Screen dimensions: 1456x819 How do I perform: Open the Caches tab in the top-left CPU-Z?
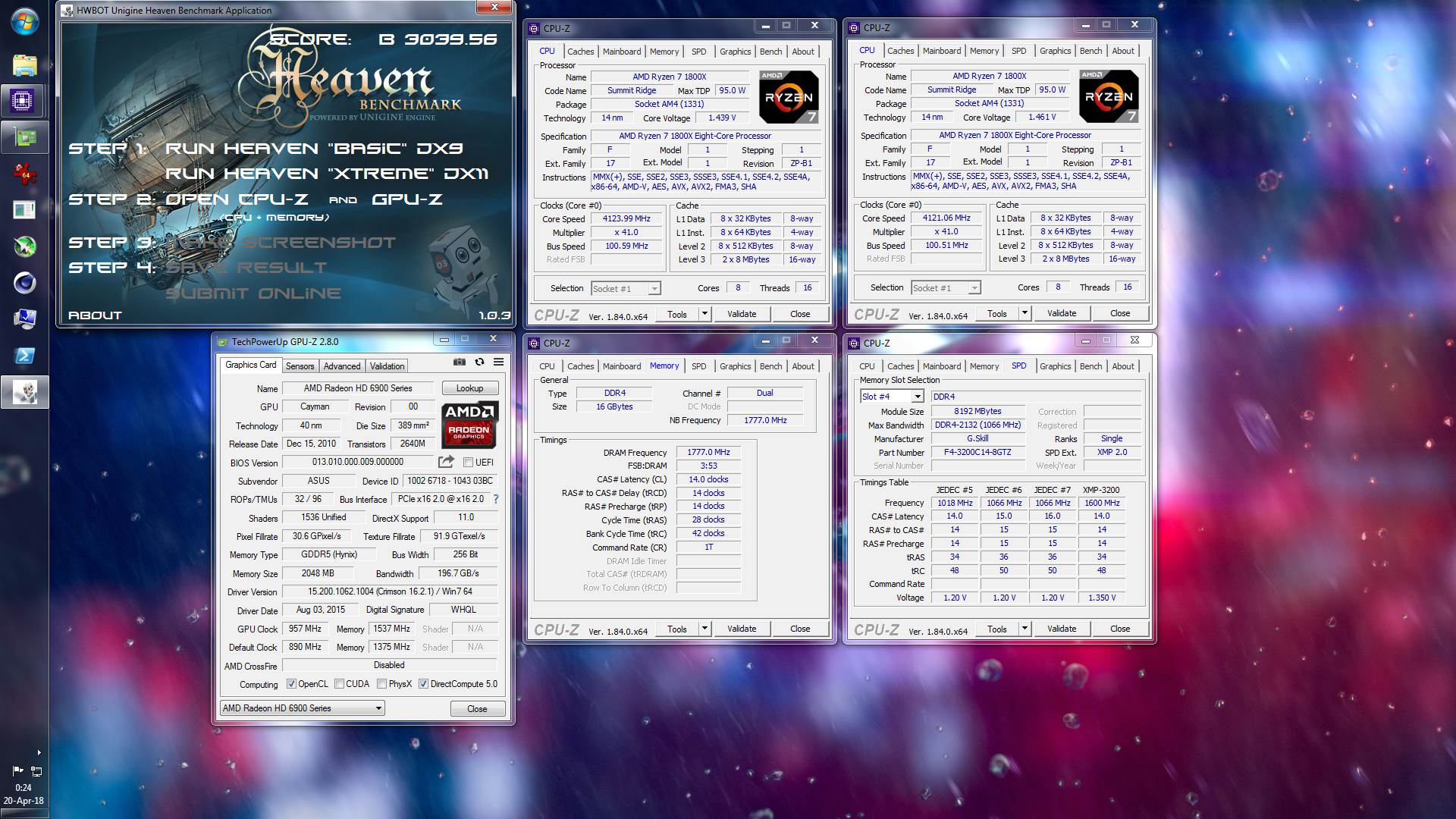point(581,52)
